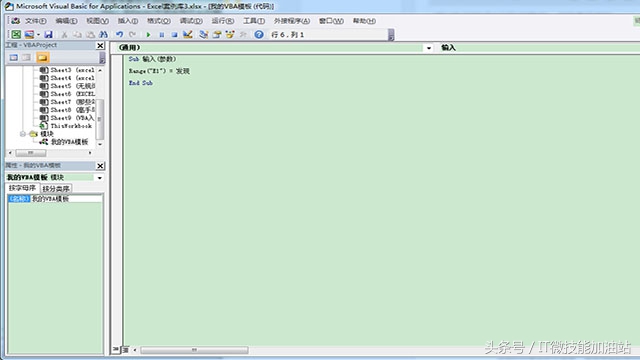The image size is (640, 360).
Task: Select Sheet3 in project tree
Action: coord(67,70)
